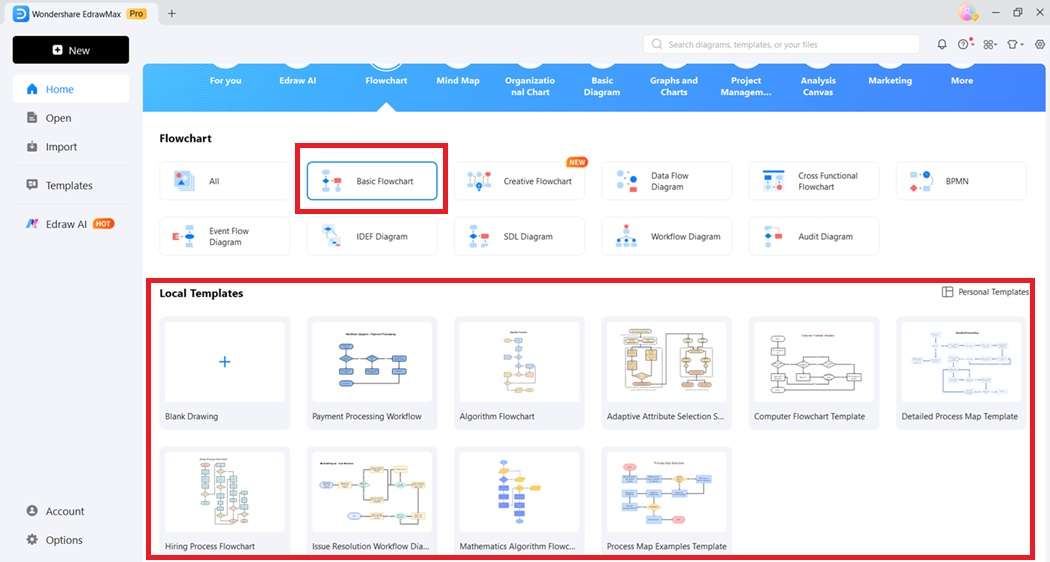
Task: Click the Home sidebar icon
Action: pos(31,89)
